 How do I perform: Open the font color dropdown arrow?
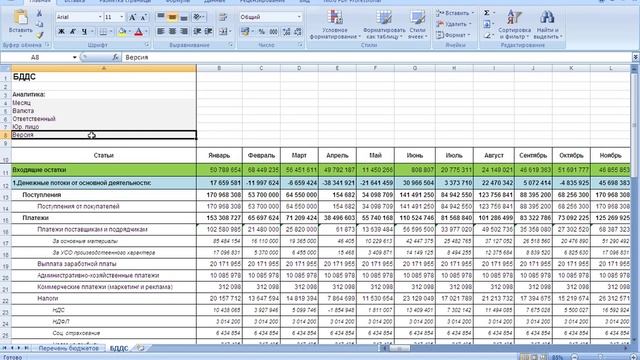pyautogui.click(x=146, y=31)
